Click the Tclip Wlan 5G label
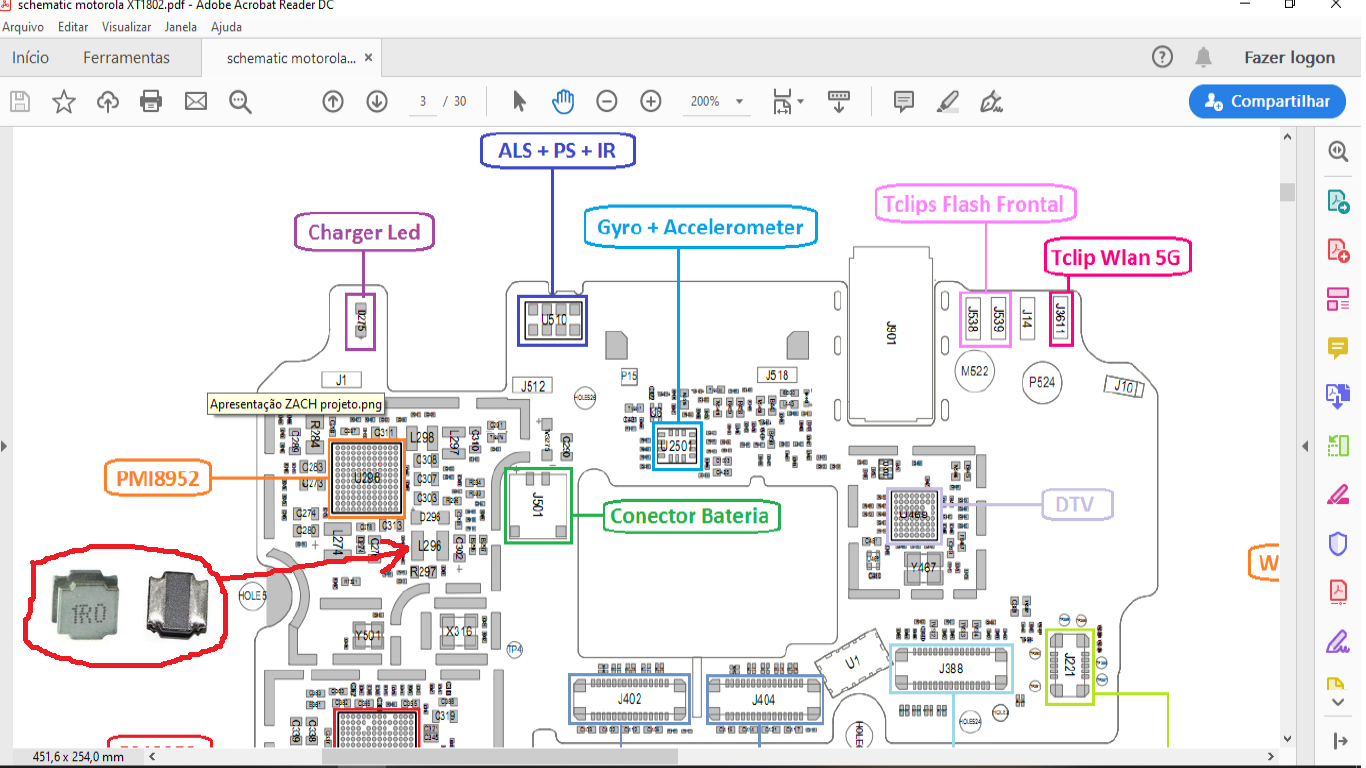 pyautogui.click(x=1116, y=257)
